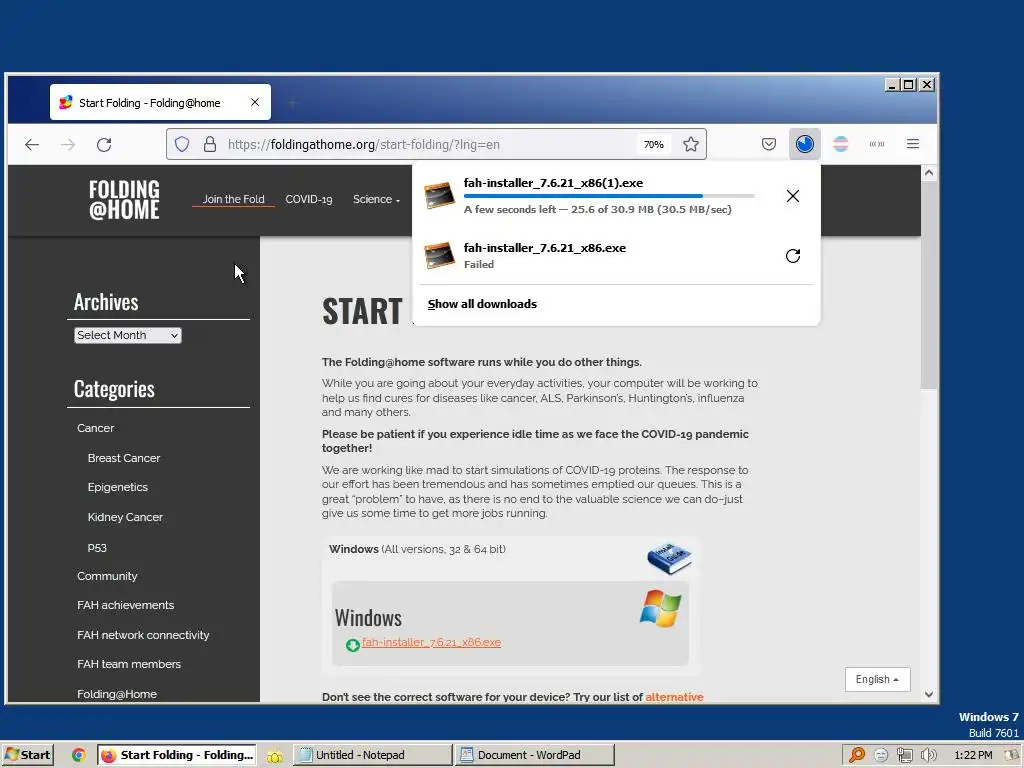The width and height of the screenshot is (1024, 768).
Task: Switch to Untitled - Notepad taskbar window
Action: (372, 755)
